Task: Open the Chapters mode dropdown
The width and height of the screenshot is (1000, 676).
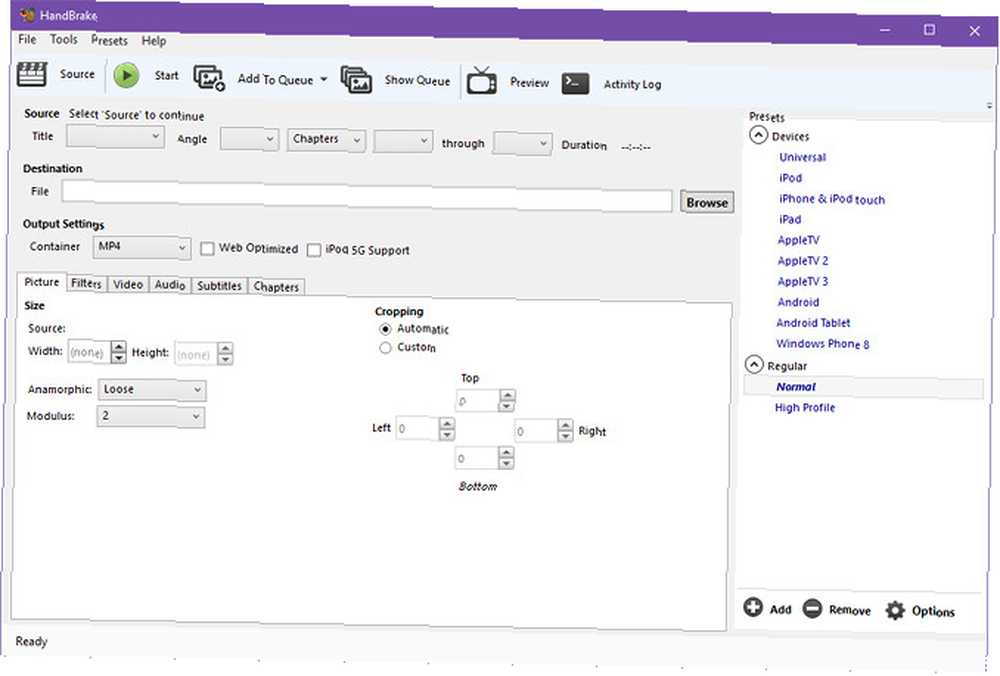Action: pos(326,140)
